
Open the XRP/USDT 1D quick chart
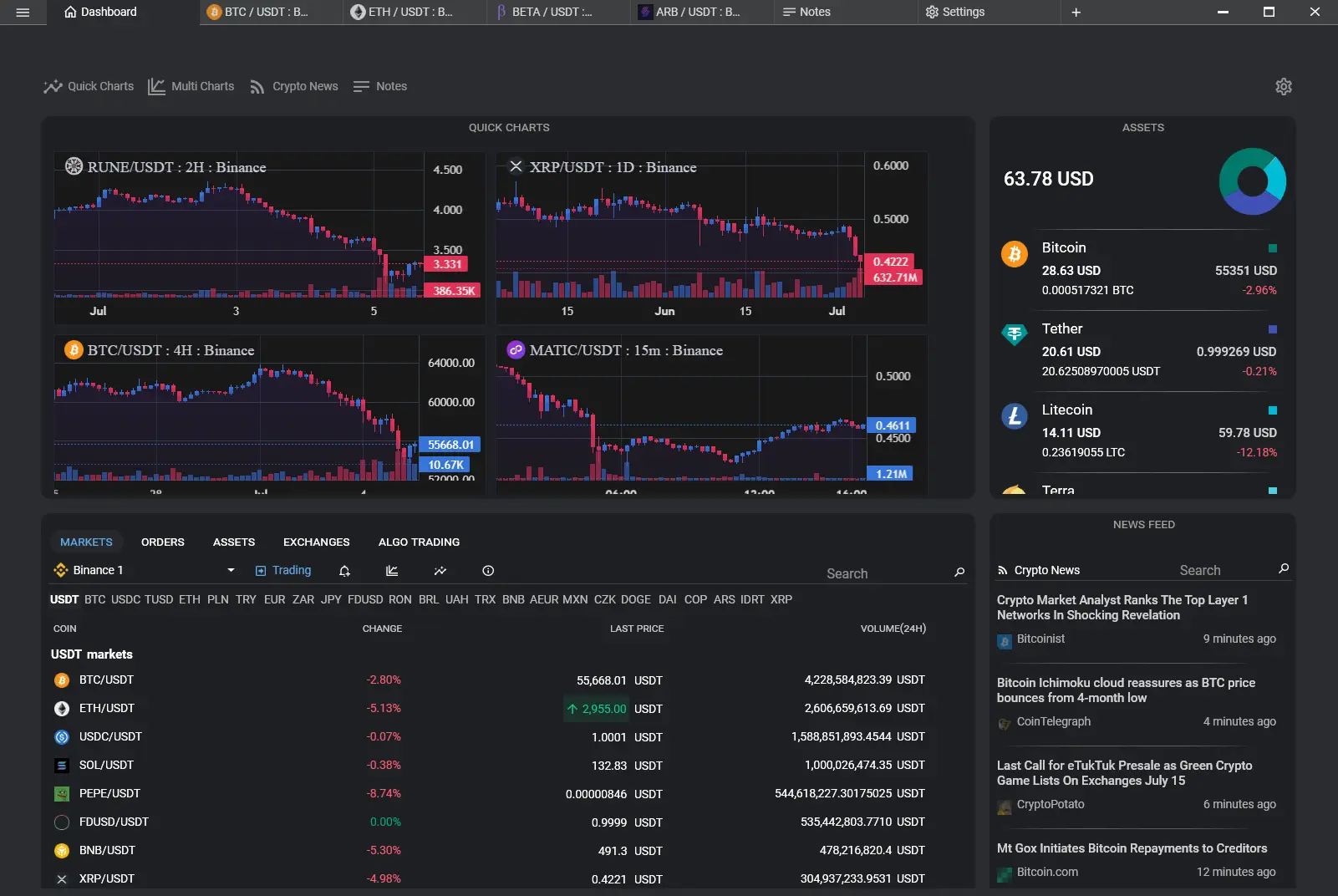tap(711, 238)
